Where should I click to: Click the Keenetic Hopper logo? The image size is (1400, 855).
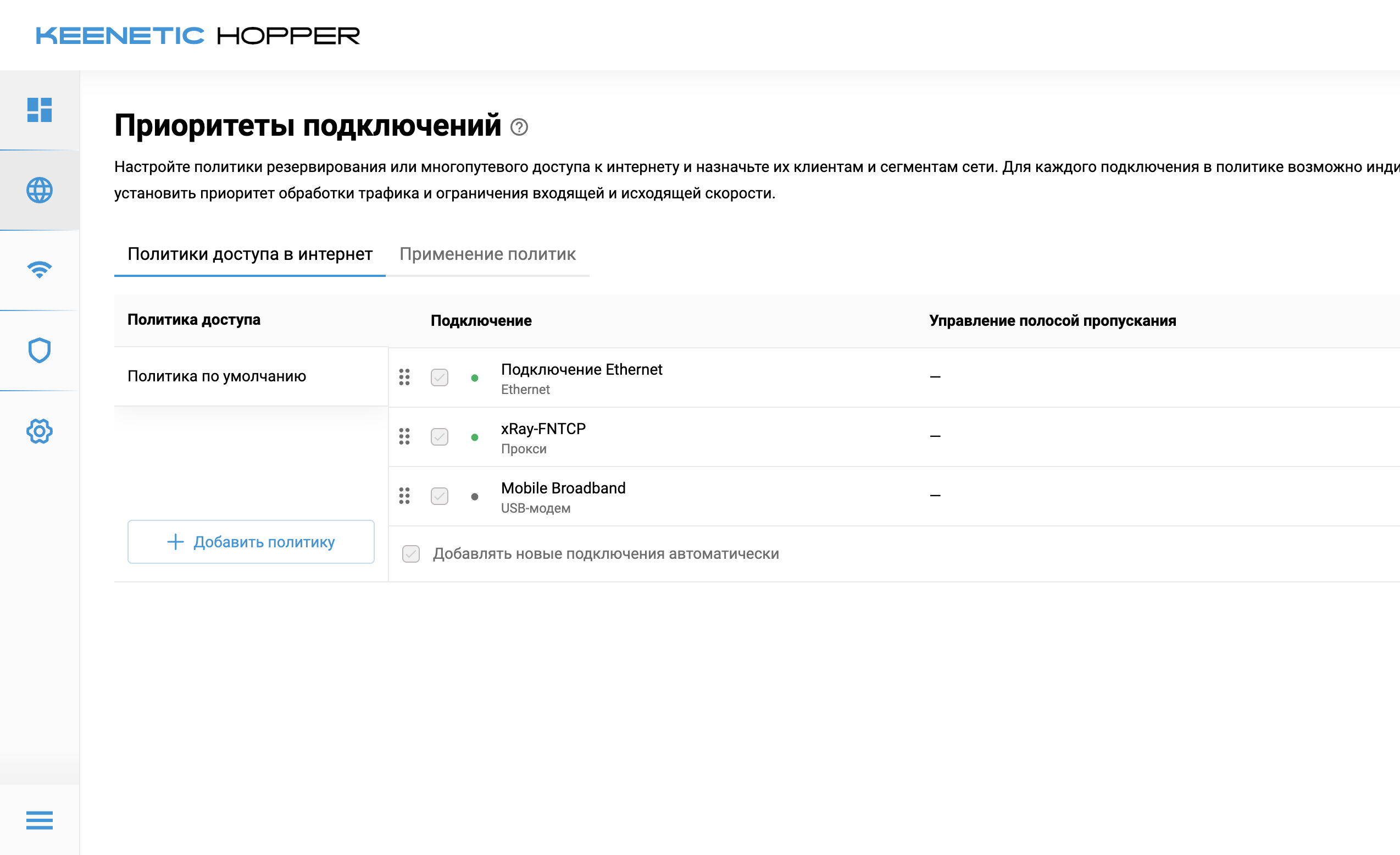(197, 36)
